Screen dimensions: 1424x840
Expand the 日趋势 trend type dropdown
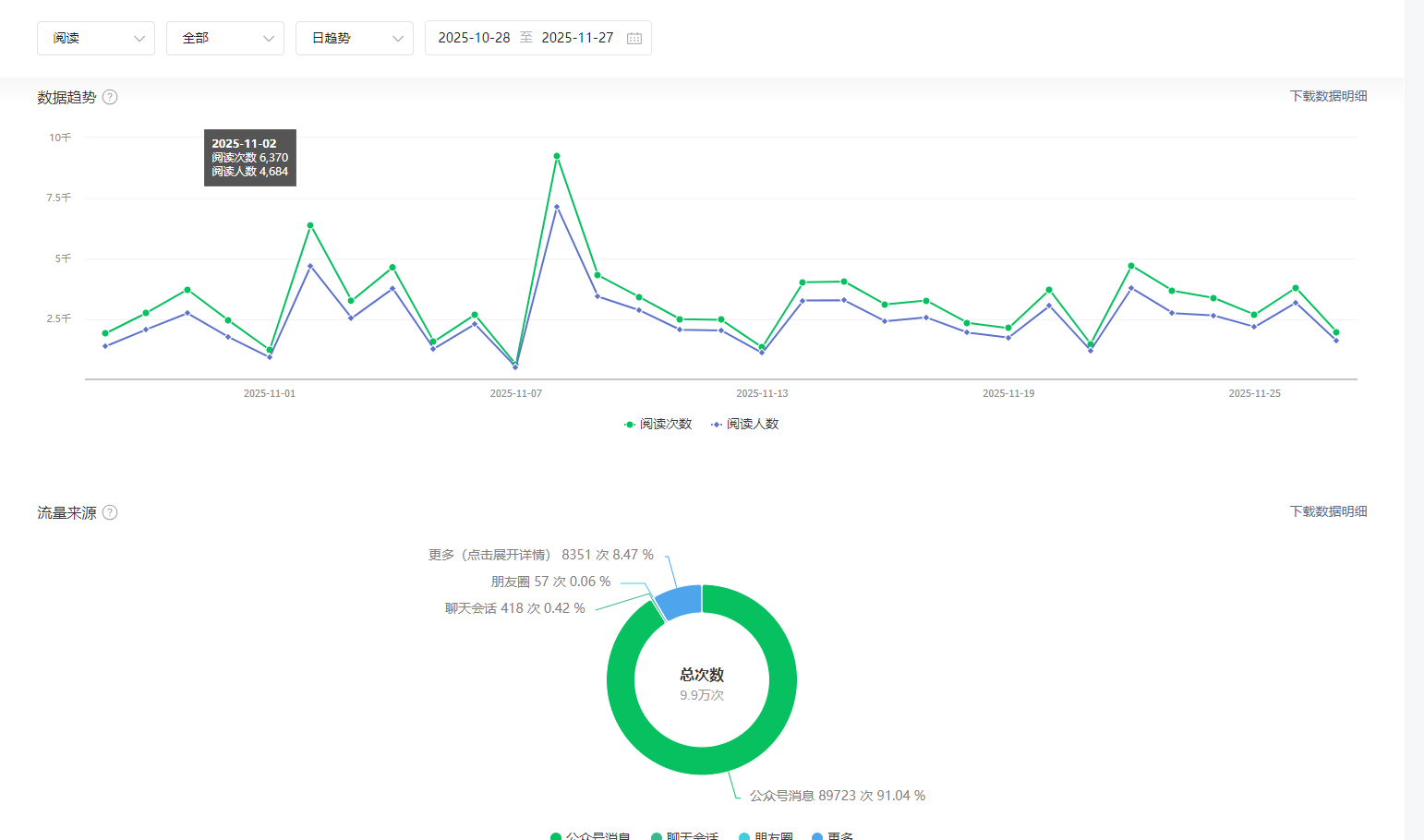coord(355,38)
